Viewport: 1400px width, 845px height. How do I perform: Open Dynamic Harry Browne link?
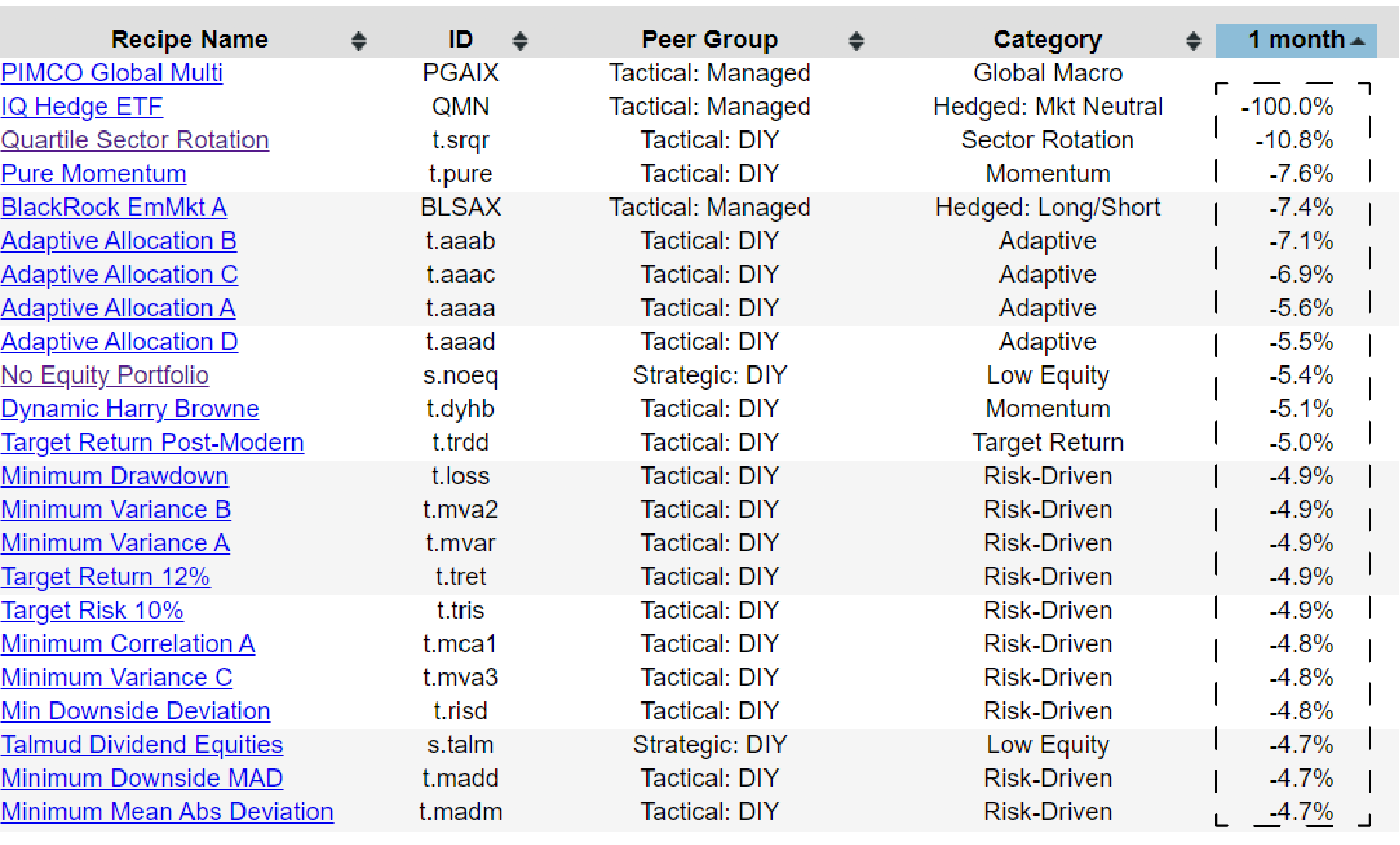130,408
